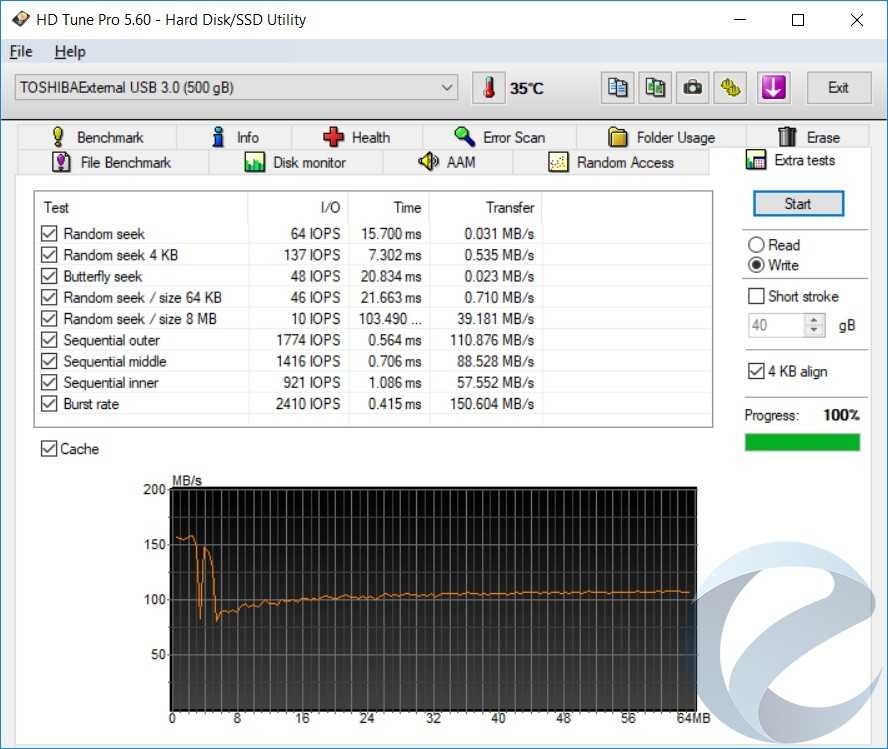Increase short stroke size with up arrow
The width and height of the screenshot is (888, 749).
click(815, 320)
